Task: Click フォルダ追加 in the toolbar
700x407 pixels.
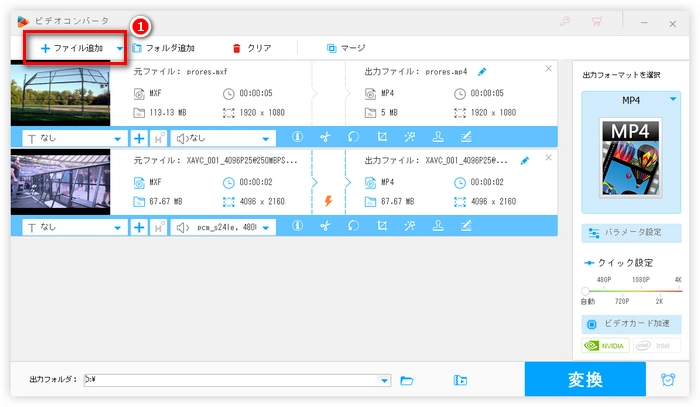Action: point(163,48)
